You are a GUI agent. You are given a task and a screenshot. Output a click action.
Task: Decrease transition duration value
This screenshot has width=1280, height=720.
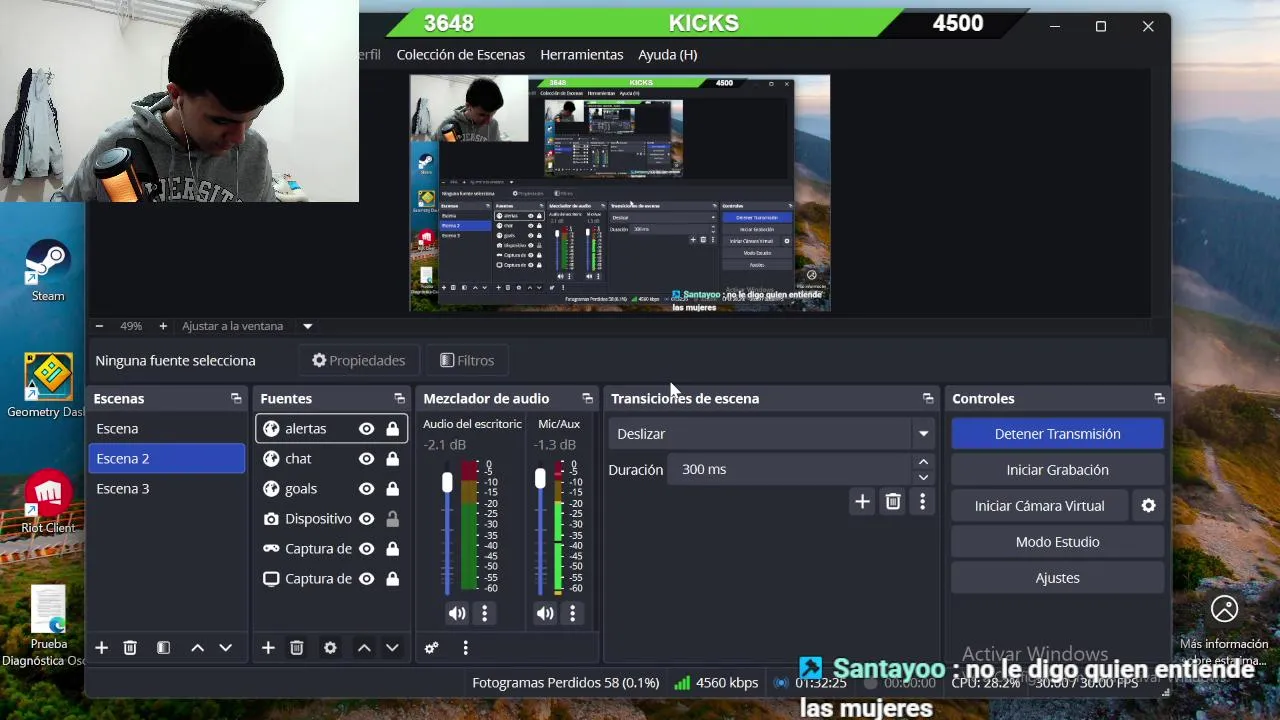pyautogui.click(x=923, y=477)
